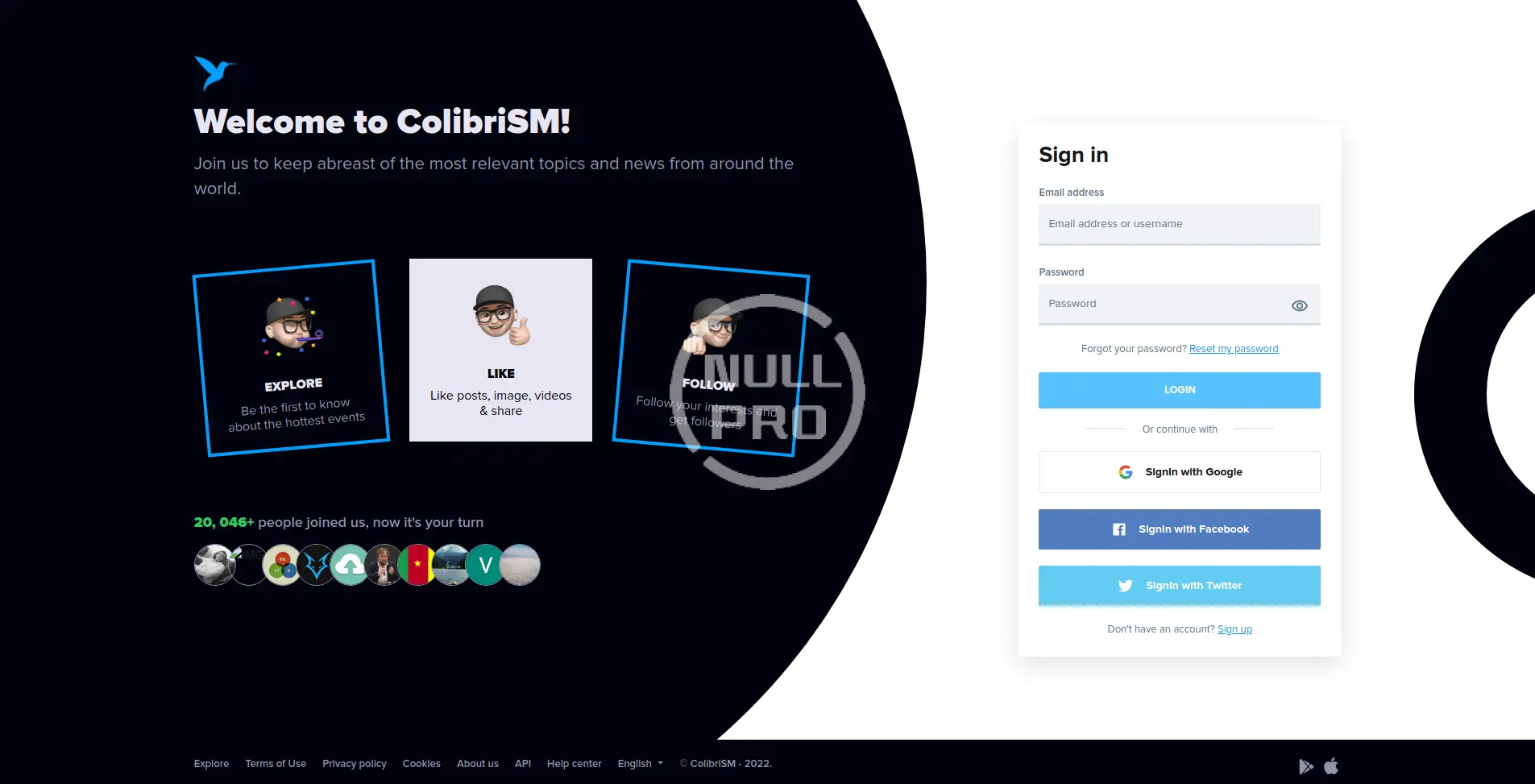
Task: Focus the Email address or username field
Action: point(1180,224)
